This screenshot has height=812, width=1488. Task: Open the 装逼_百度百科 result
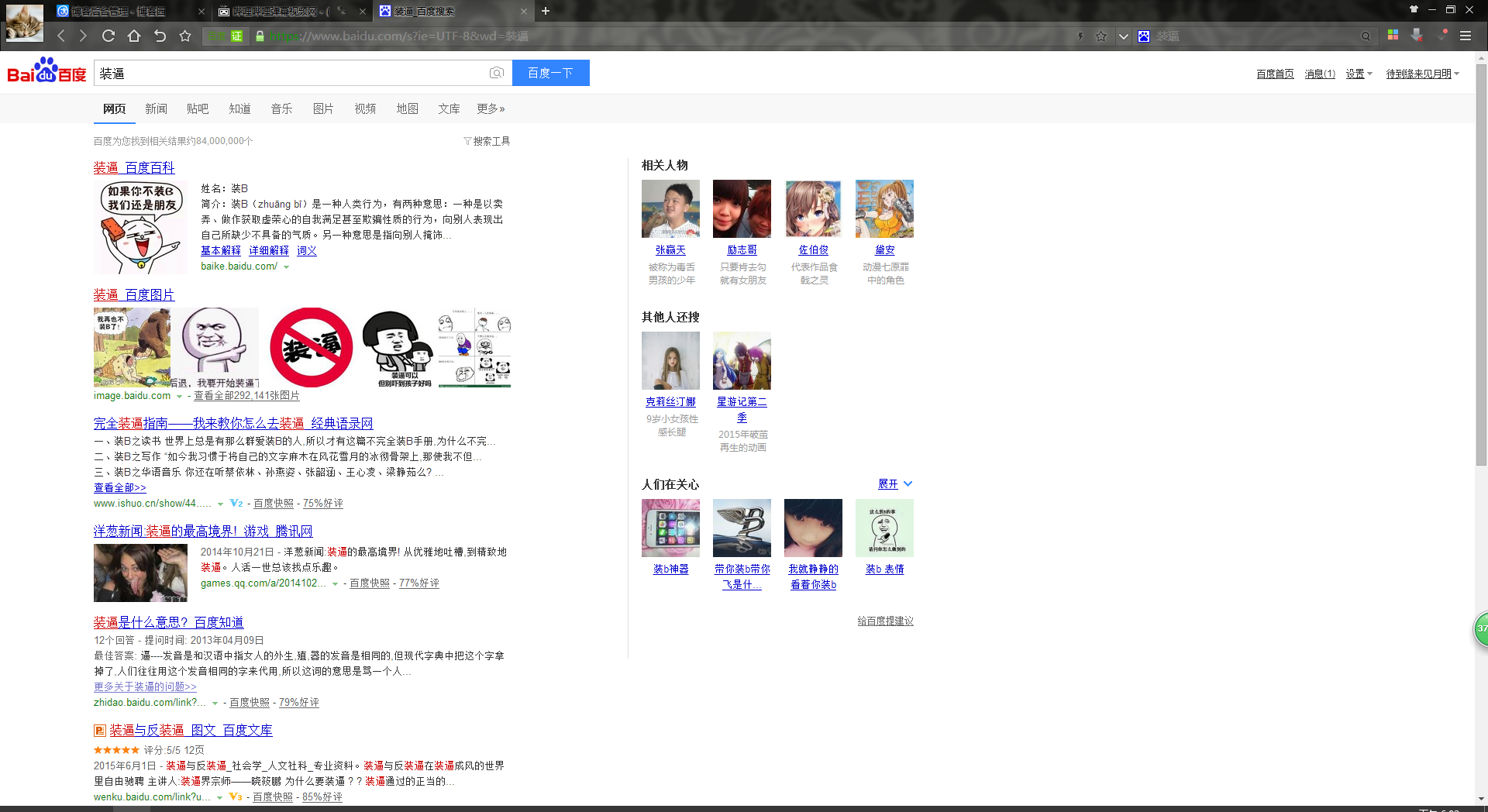pyautogui.click(x=134, y=167)
